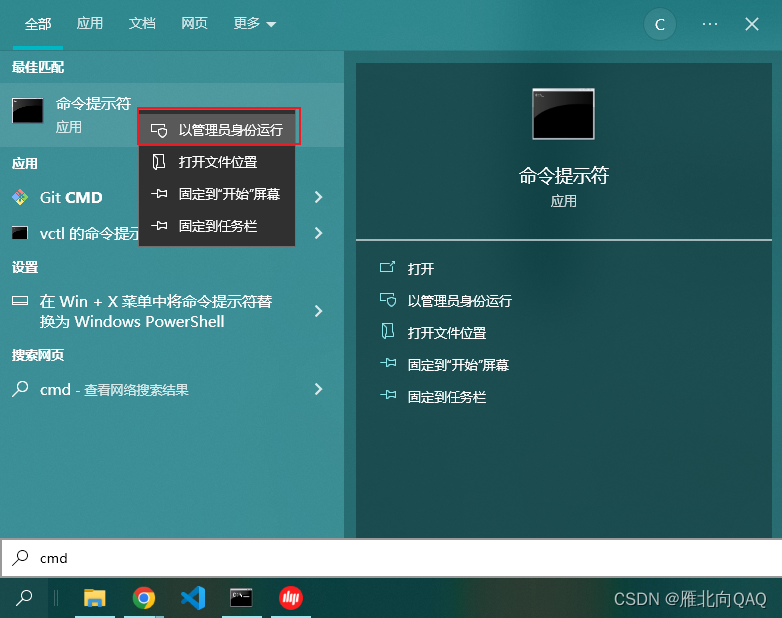Open the Git CMD app result
Viewport: 782px width, 618px height.
click(71, 198)
